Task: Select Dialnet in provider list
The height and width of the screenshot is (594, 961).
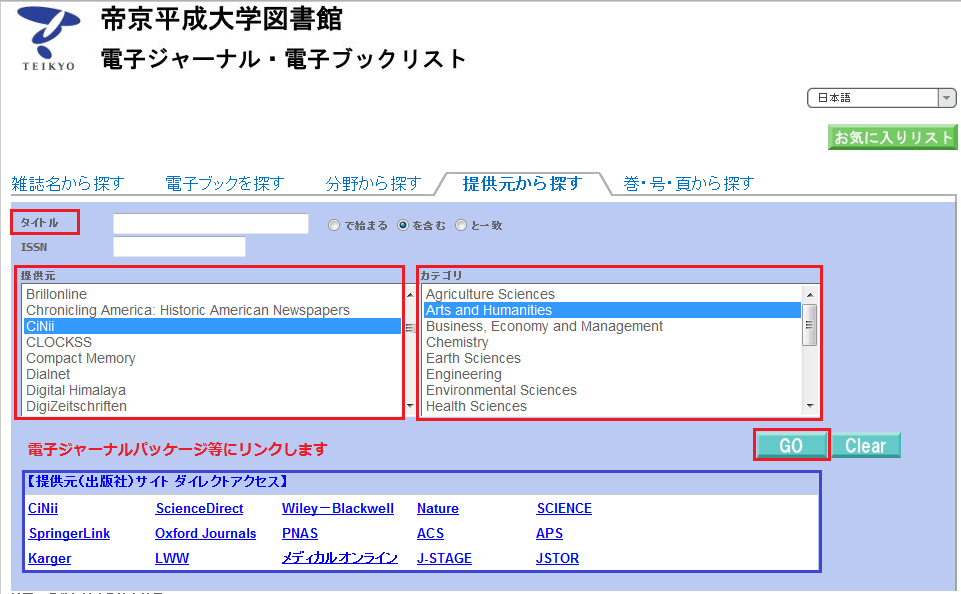Action: click(212, 374)
